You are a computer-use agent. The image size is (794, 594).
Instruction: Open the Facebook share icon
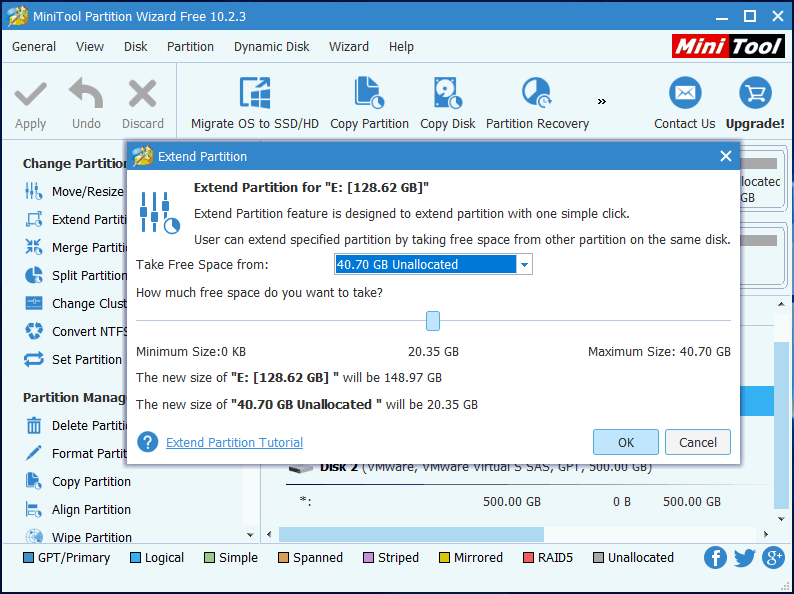[715, 558]
